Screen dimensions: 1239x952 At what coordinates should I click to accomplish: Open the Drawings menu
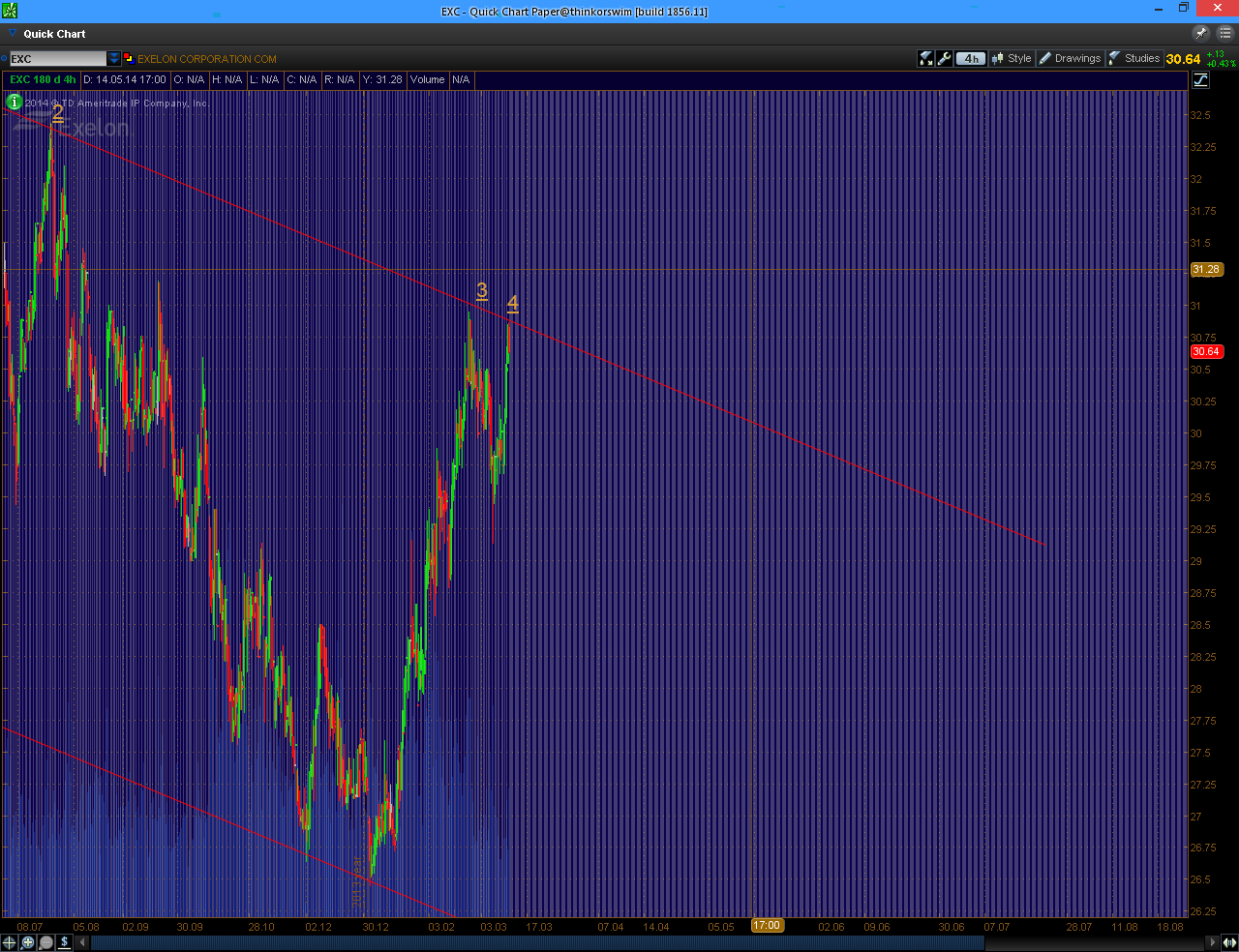pos(1070,59)
